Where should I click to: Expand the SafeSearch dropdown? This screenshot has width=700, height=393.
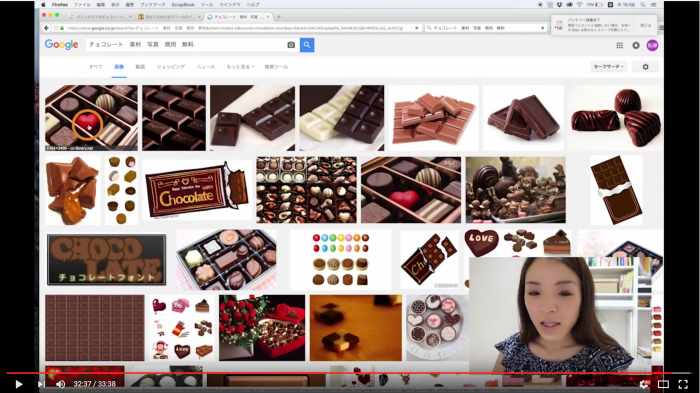tap(608, 67)
